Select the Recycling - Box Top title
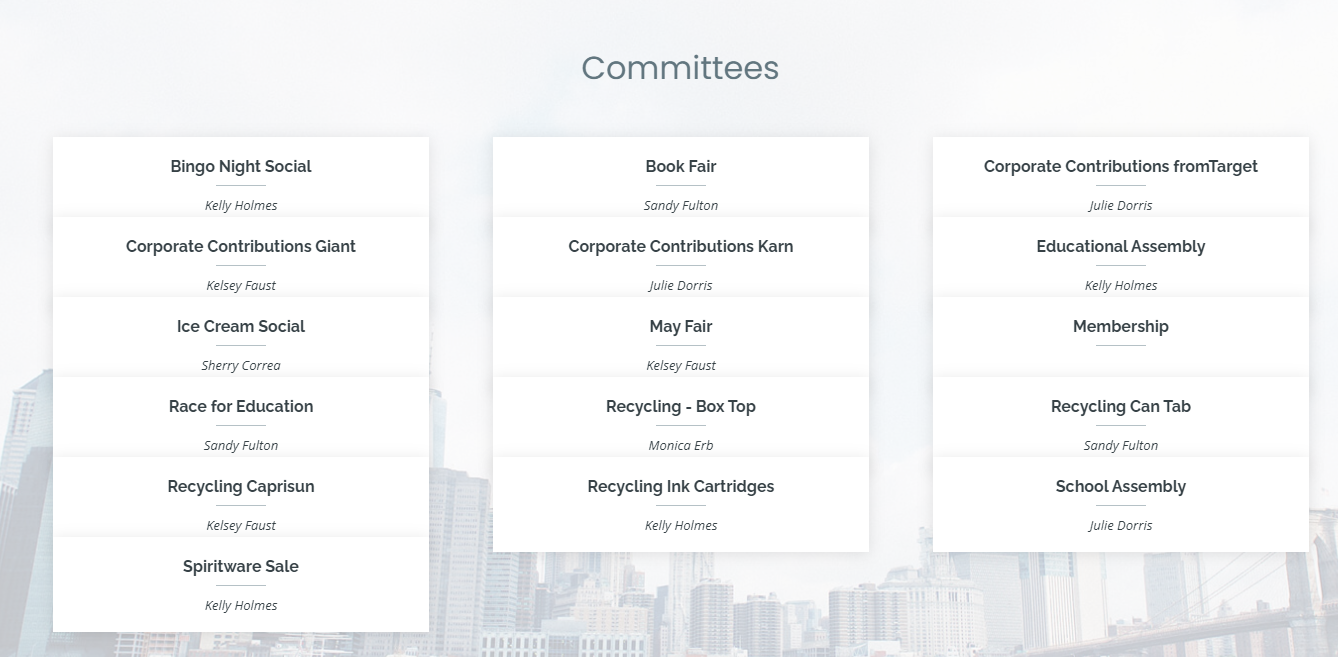Screen dimensions: 1338x657 click(681, 406)
